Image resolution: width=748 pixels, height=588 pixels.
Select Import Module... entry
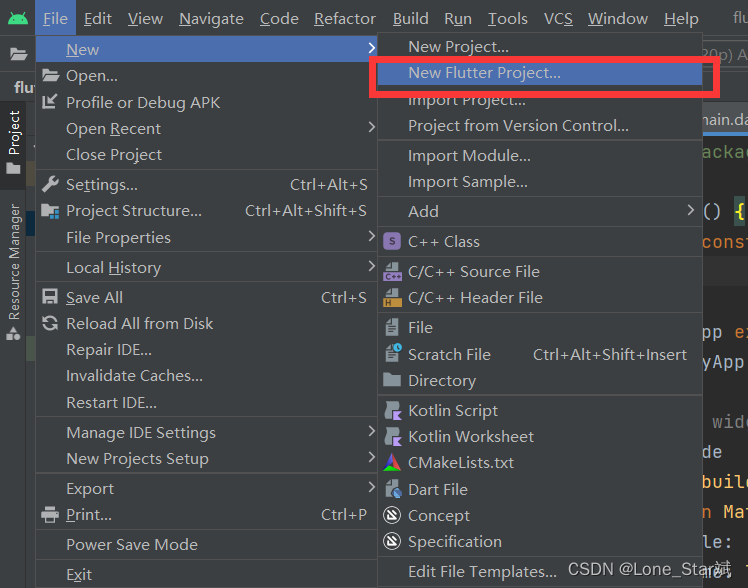(x=540, y=155)
